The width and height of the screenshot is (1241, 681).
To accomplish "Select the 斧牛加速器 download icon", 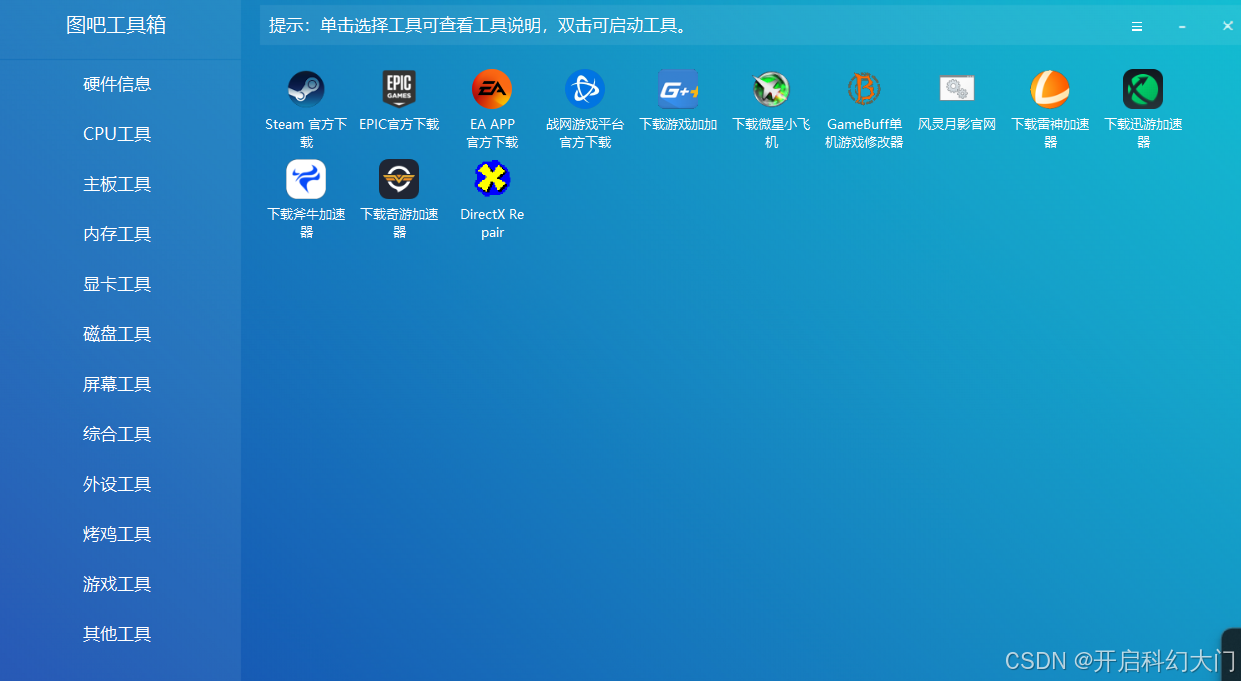I will click(x=306, y=179).
